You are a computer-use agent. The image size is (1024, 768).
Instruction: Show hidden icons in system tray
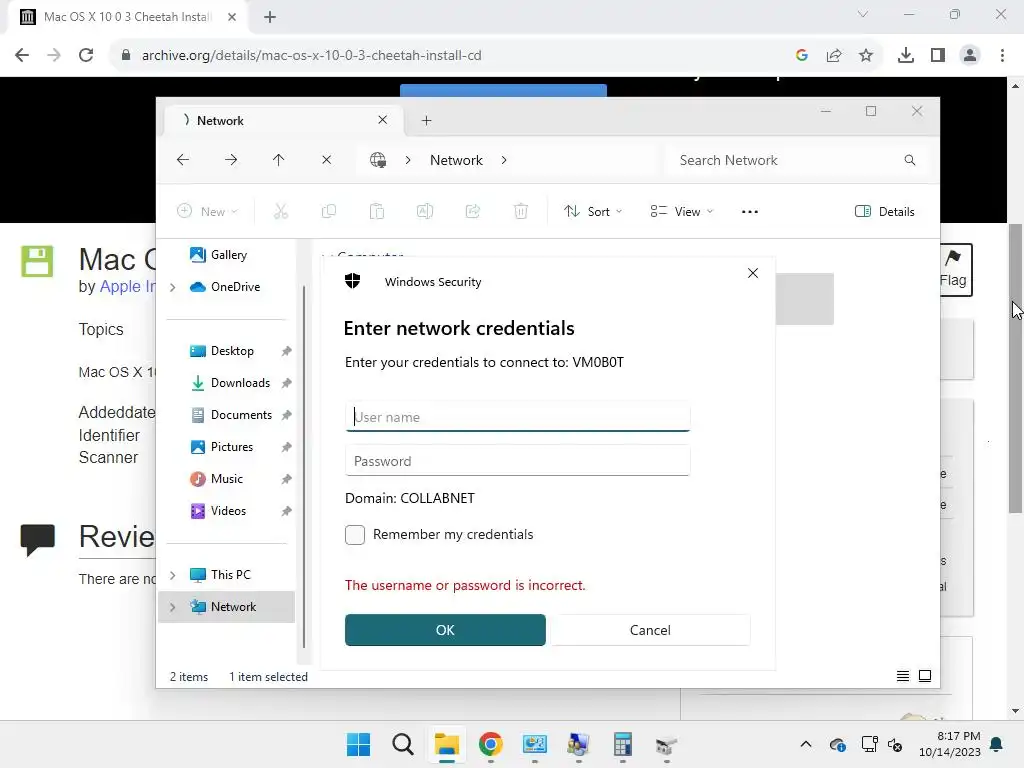806,744
